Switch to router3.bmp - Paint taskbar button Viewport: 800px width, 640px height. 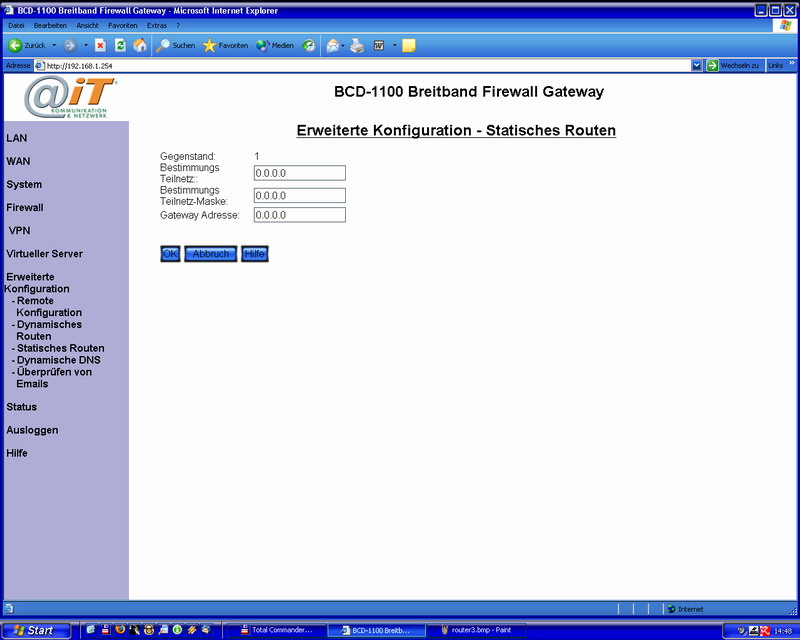476,630
